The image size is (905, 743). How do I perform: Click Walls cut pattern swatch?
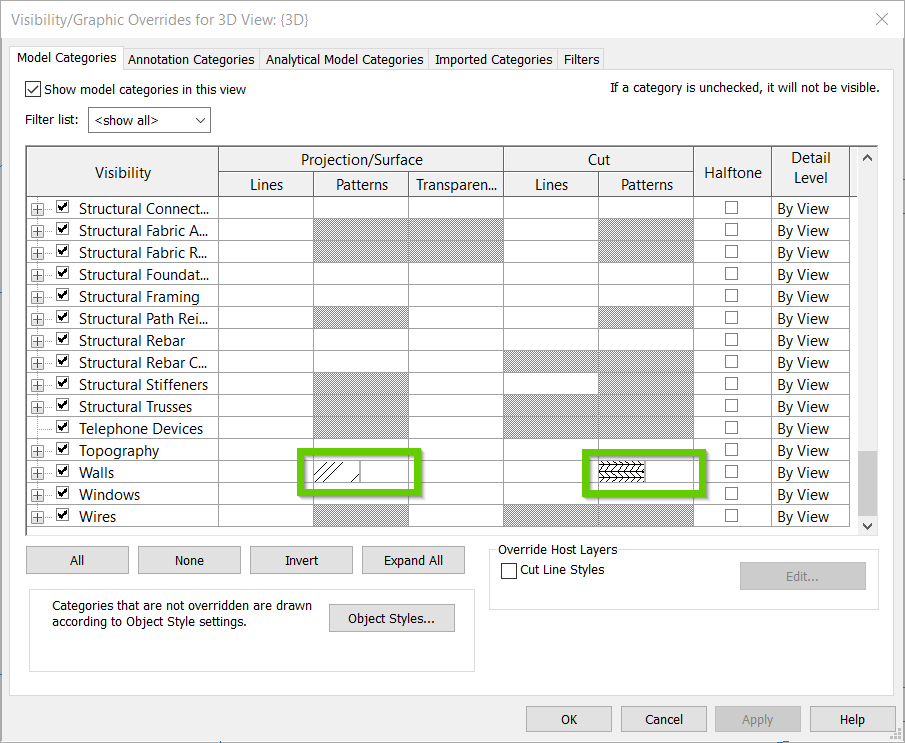tap(622, 472)
